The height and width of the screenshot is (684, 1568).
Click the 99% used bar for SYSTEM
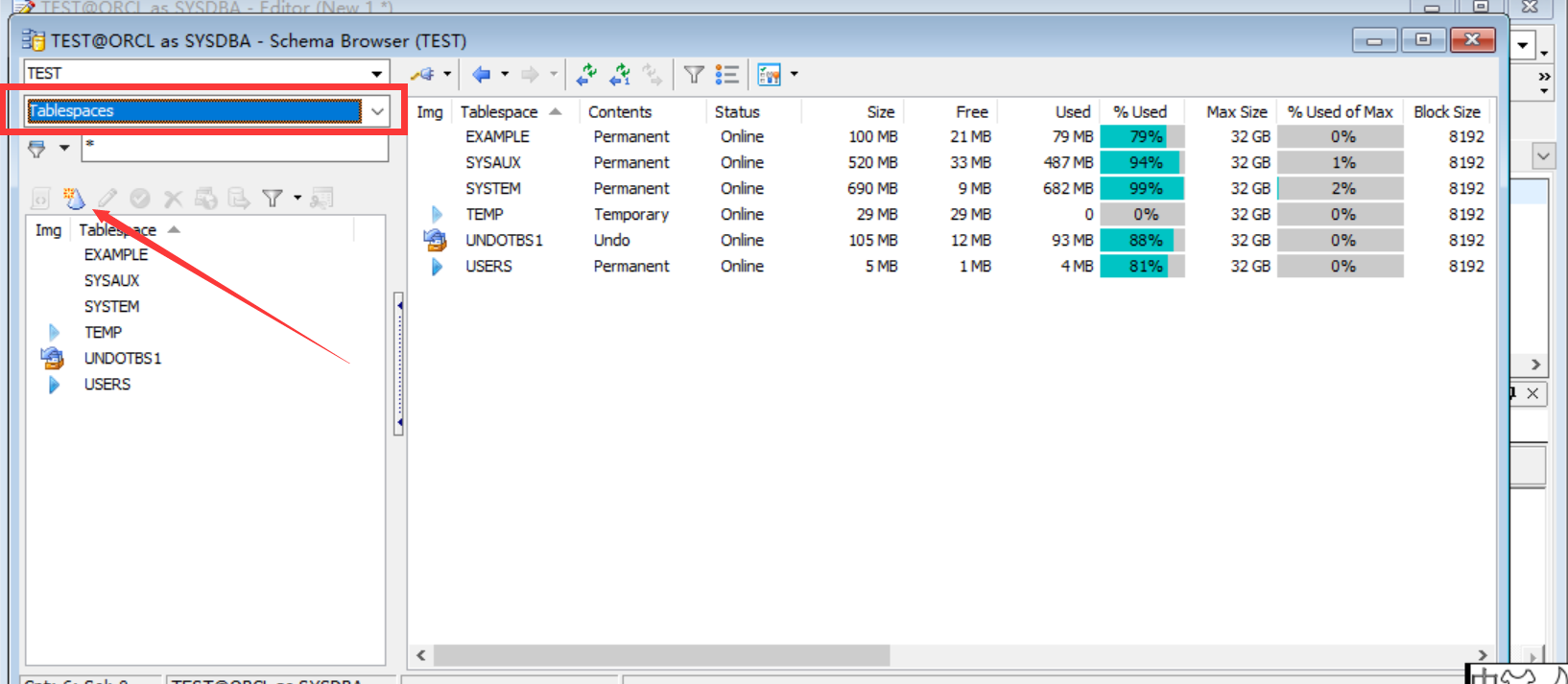pyautogui.click(x=1142, y=189)
